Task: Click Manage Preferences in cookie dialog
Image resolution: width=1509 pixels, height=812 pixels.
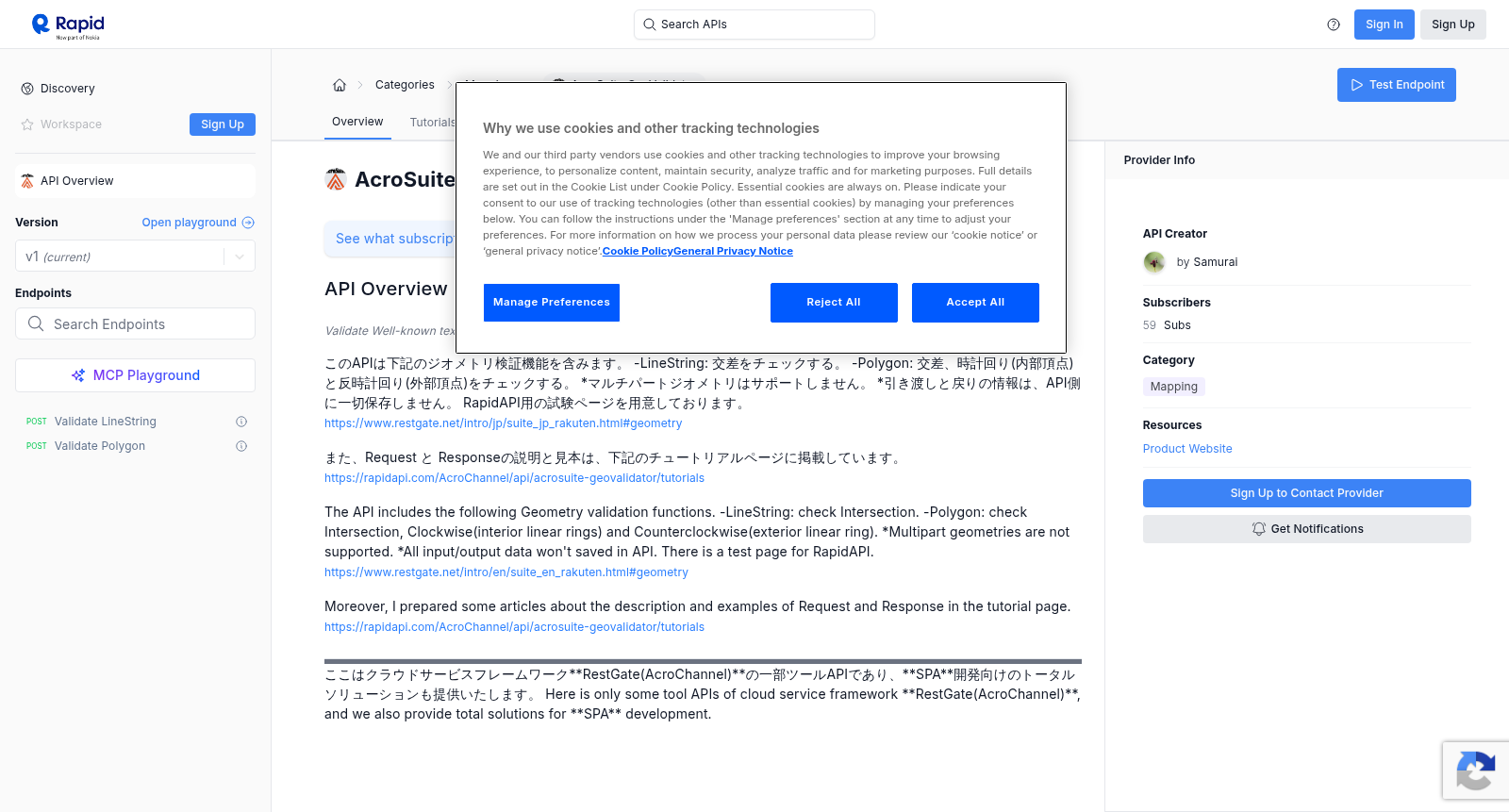Action: coord(552,303)
